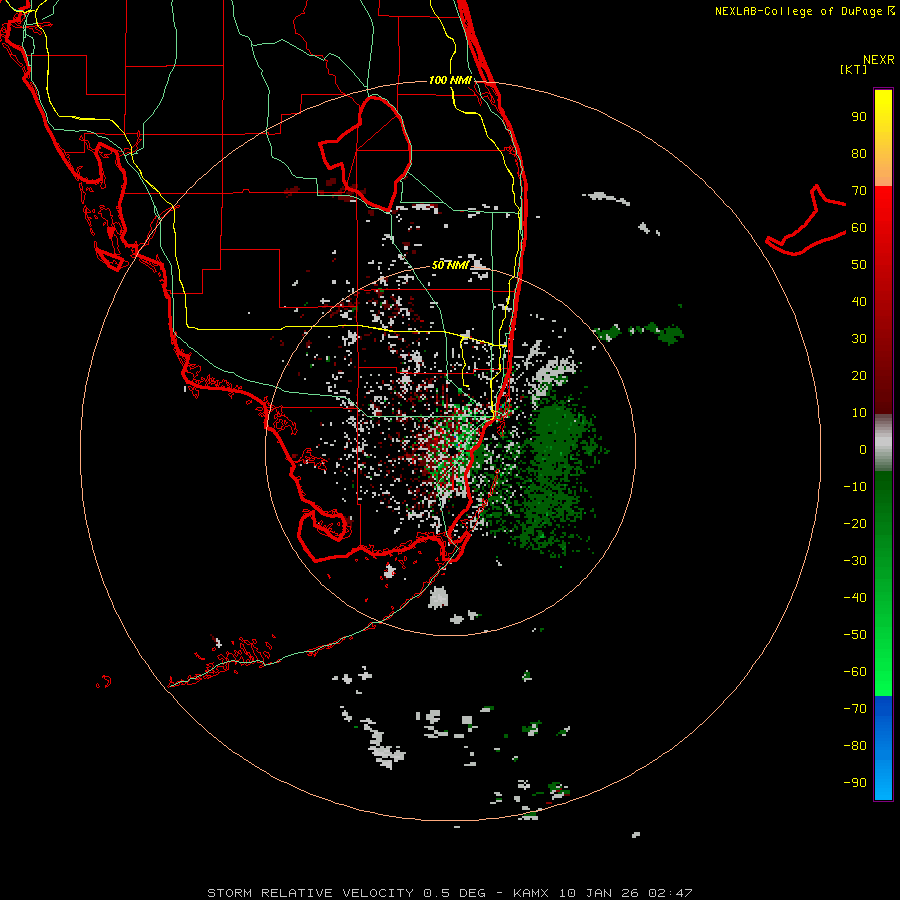The width and height of the screenshot is (900, 900).
Task: Click the 50 NMI range ring label
Action: coord(450,265)
